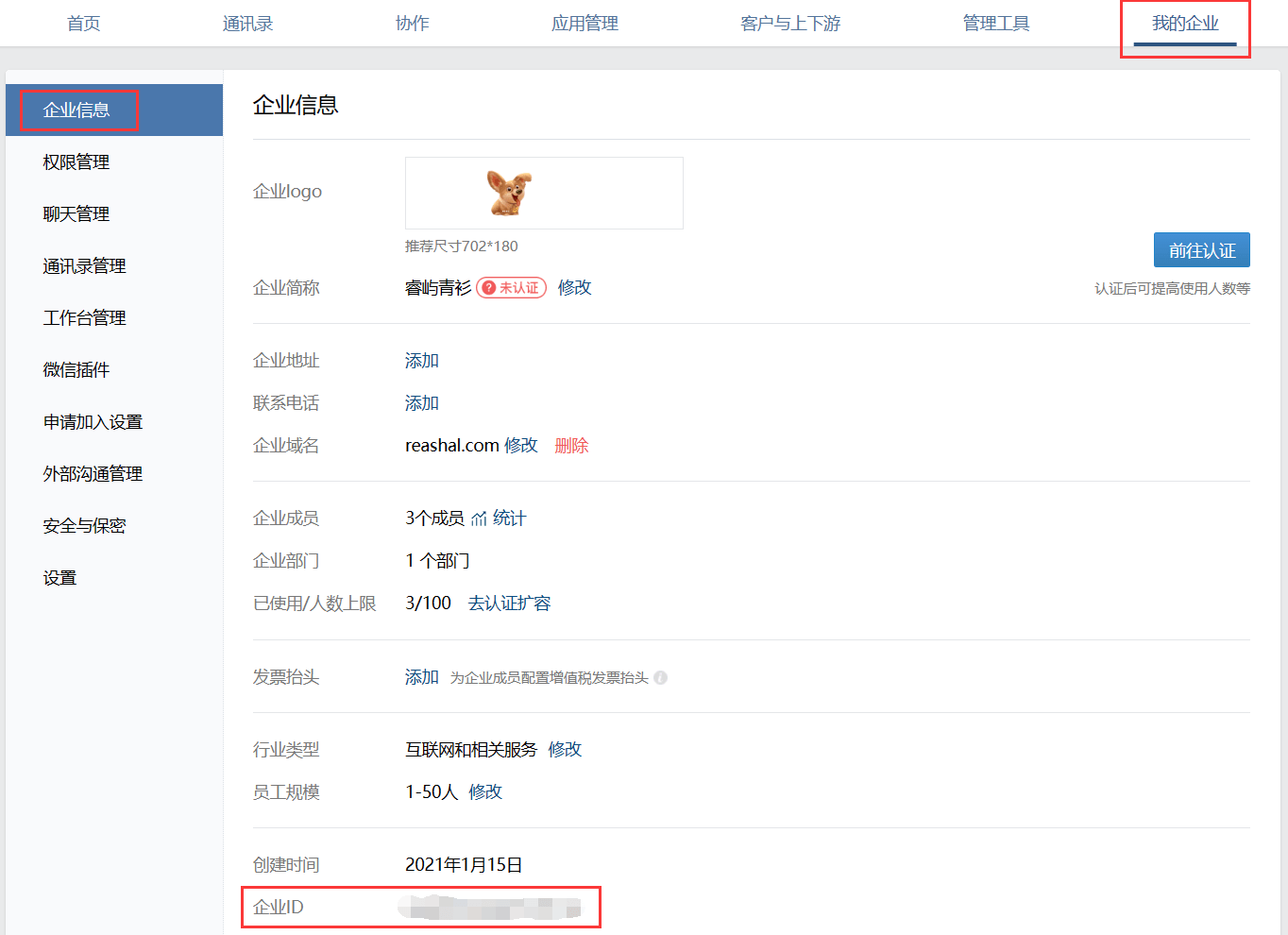
Task: Click the info icon beside 发票抬头 description
Action: pyautogui.click(x=661, y=677)
